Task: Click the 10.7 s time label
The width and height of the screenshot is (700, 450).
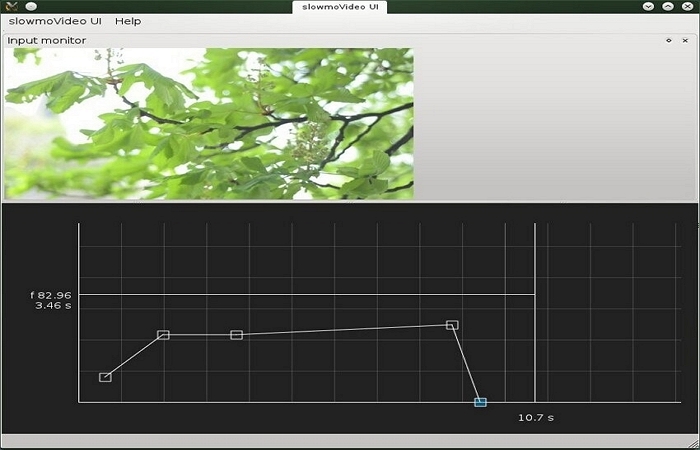Action: (x=536, y=418)
